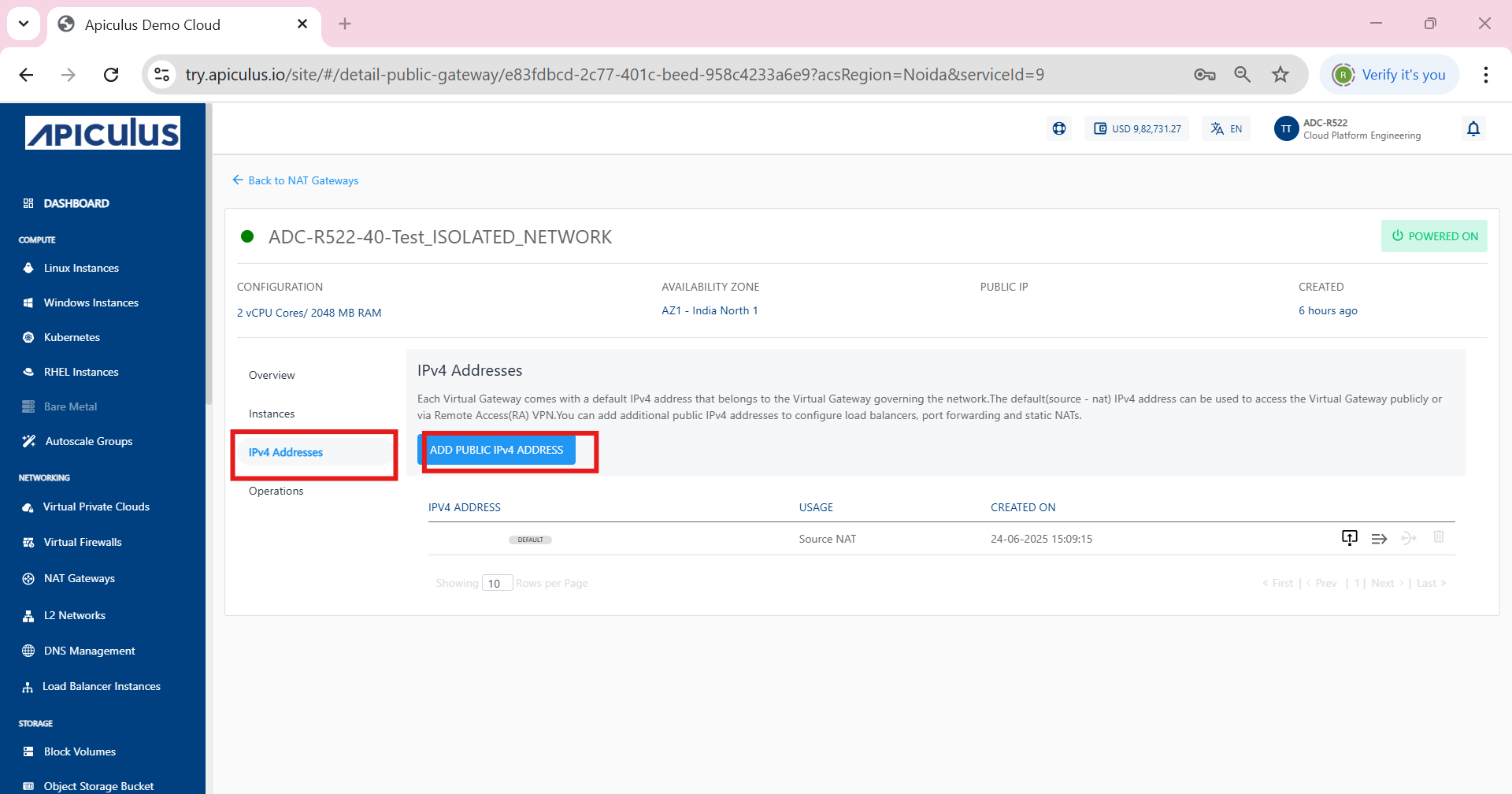The image size is (1512, 794).
Task: Click ADD PUBLIC IPv4 ADDRESS button
Action: click(496, 450)
